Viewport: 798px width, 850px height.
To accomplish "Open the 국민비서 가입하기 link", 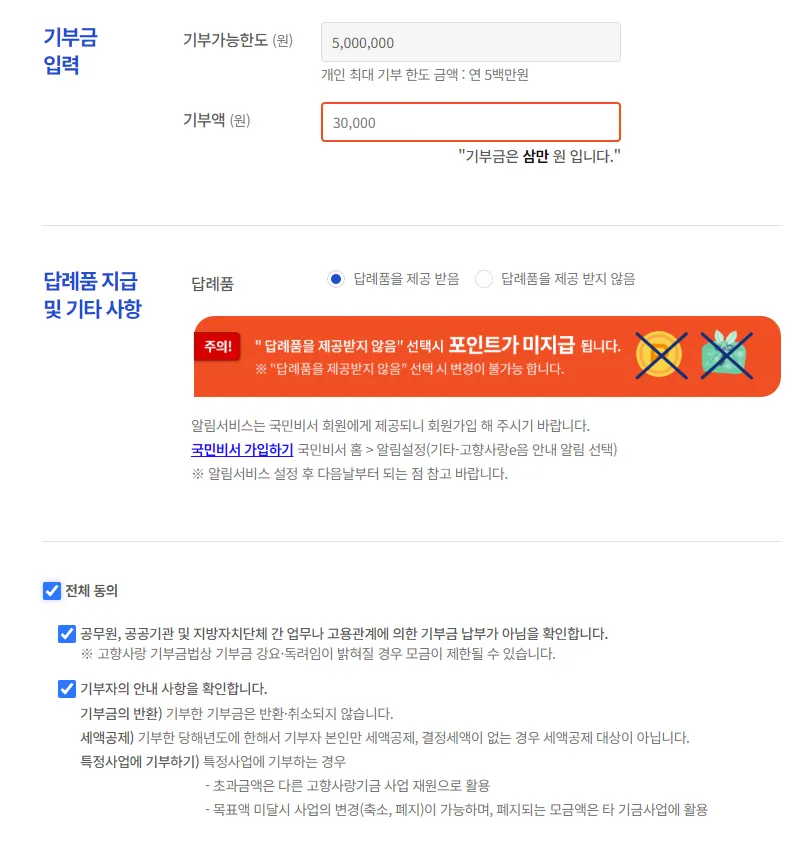I will point(242,449).
